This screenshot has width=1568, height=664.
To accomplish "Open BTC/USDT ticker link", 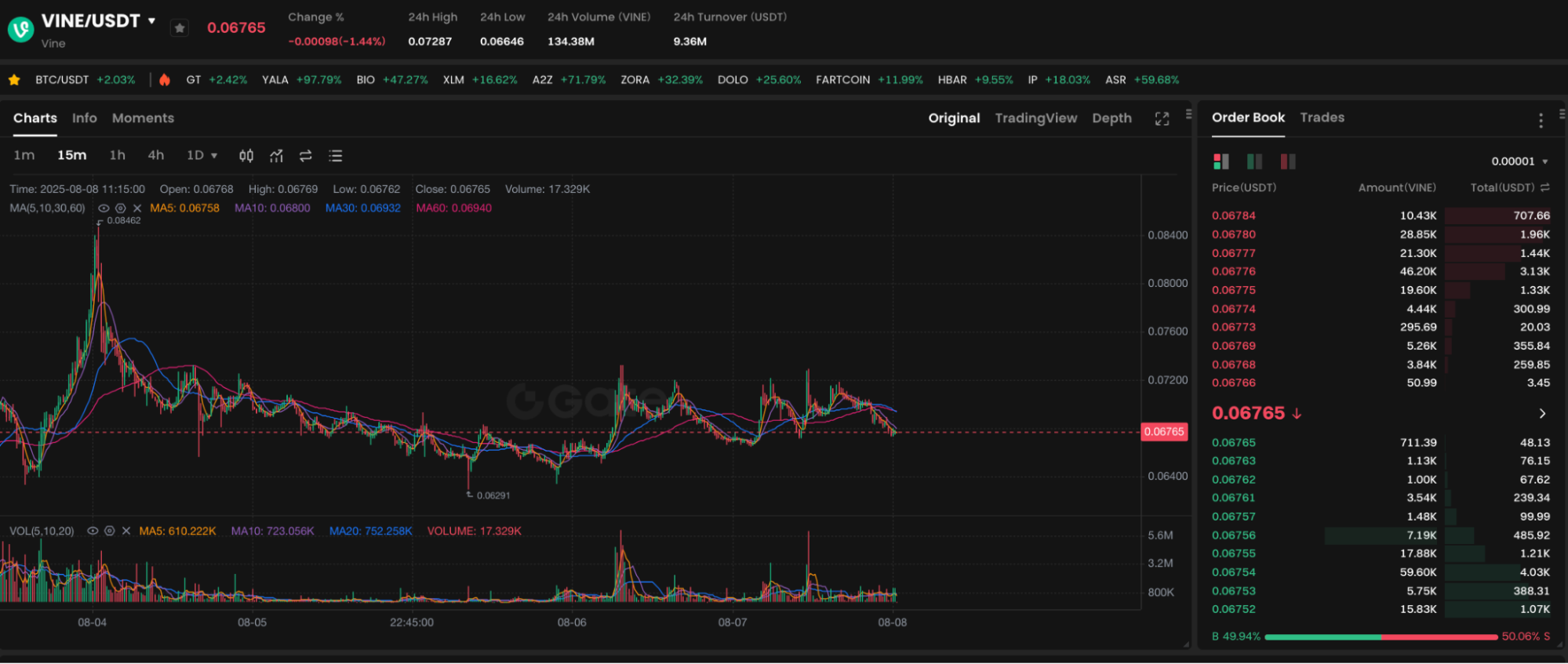I will pos(85,80).
